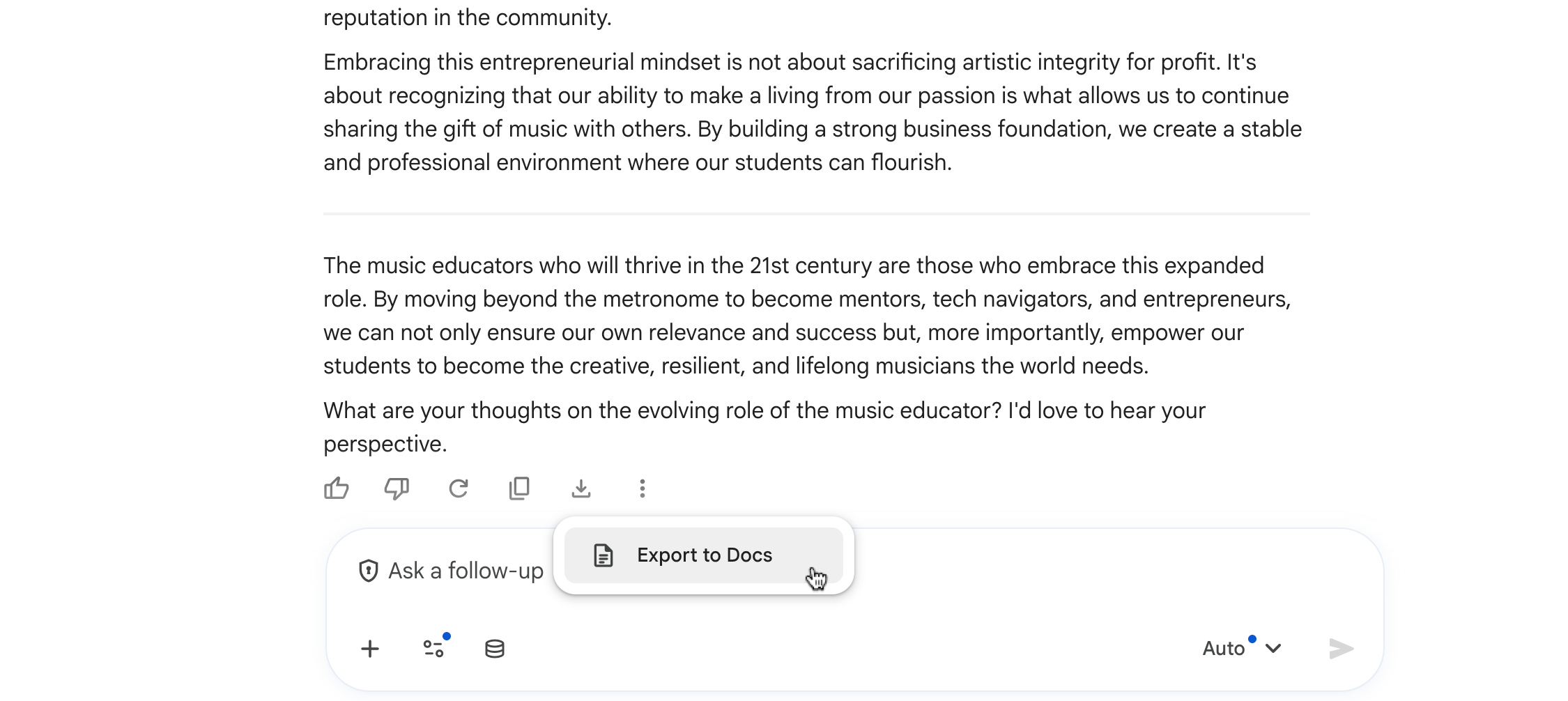Open the Auto model dropdown chevron
The image size is (1568, 701).
point(1275,648)
